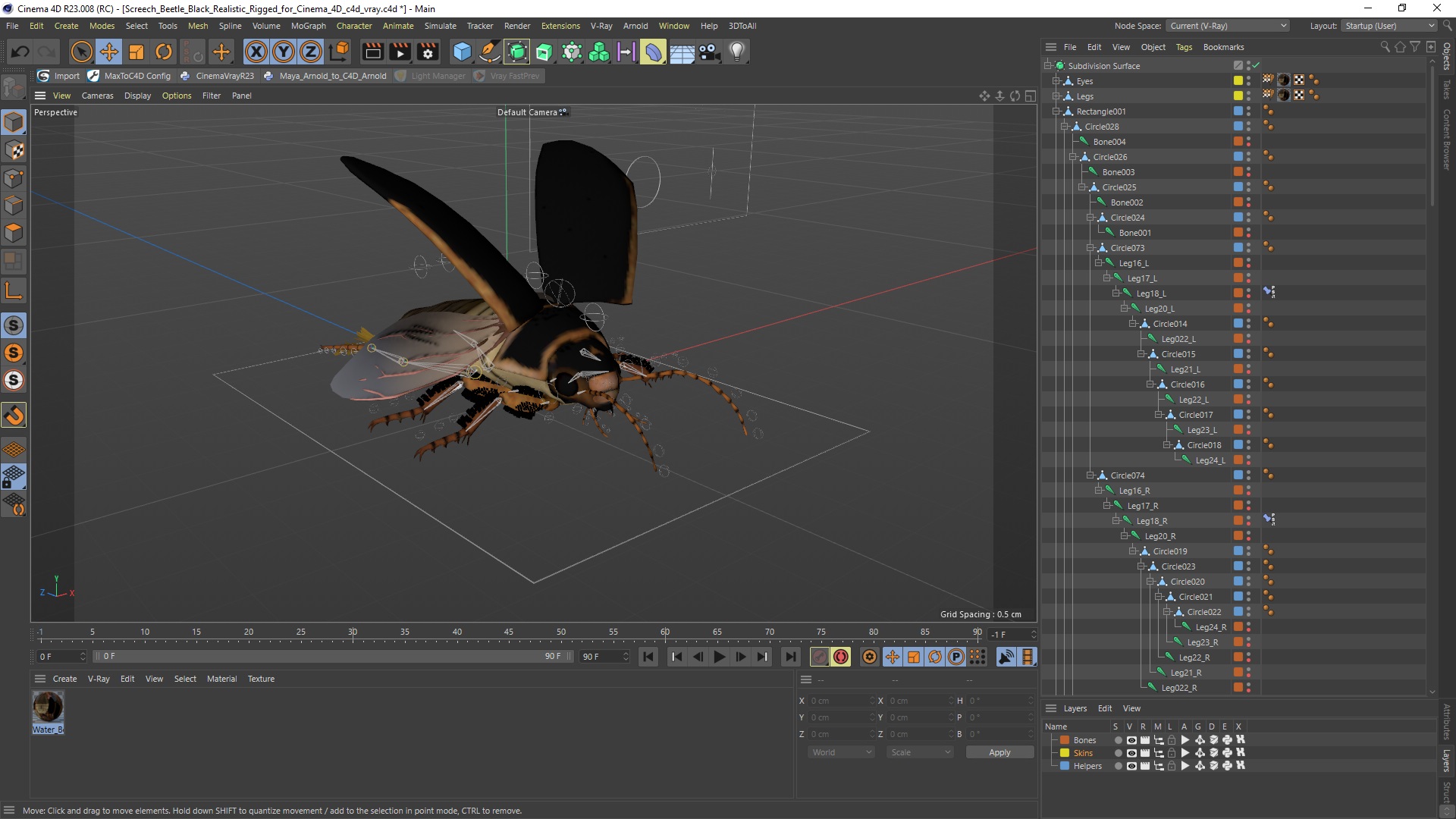Collapse the Circle073 tree node
Screen dimensions: 1456x819
point(1090,248)
